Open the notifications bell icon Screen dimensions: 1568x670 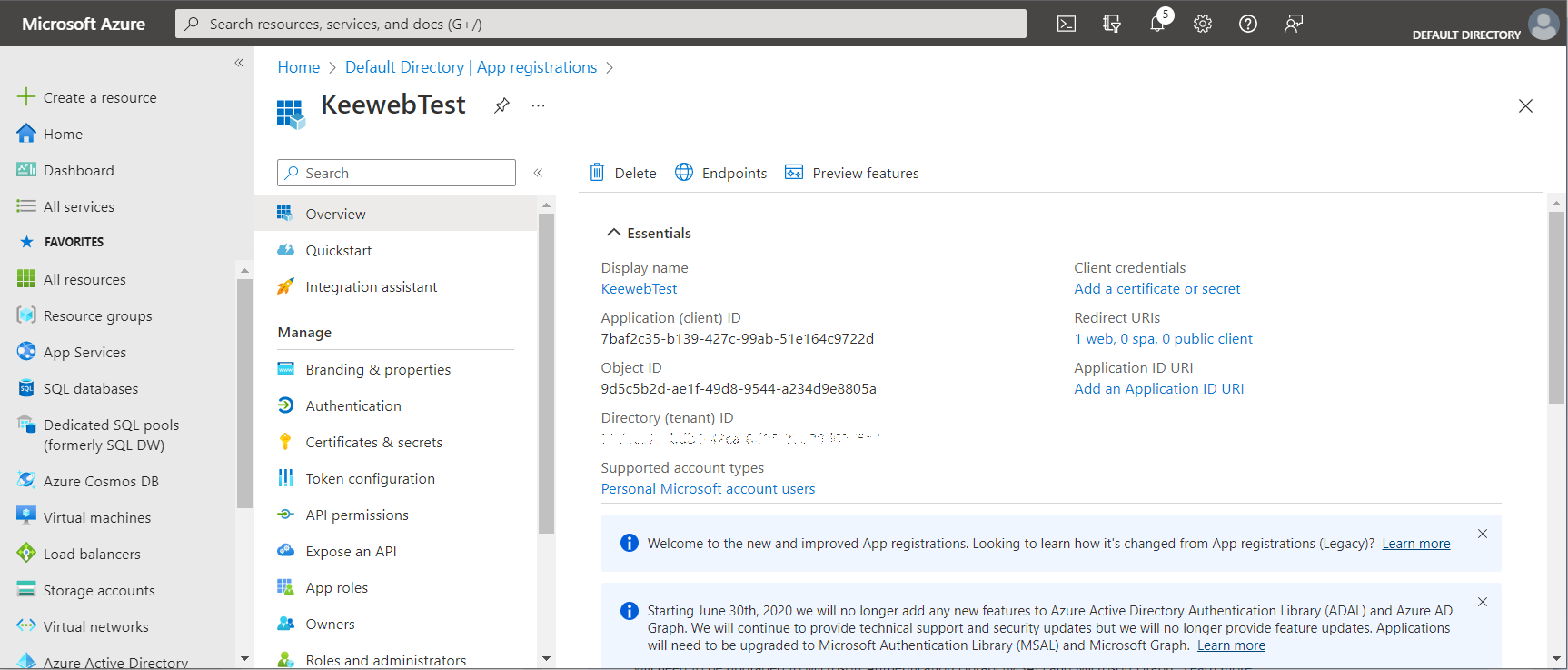1157,24
